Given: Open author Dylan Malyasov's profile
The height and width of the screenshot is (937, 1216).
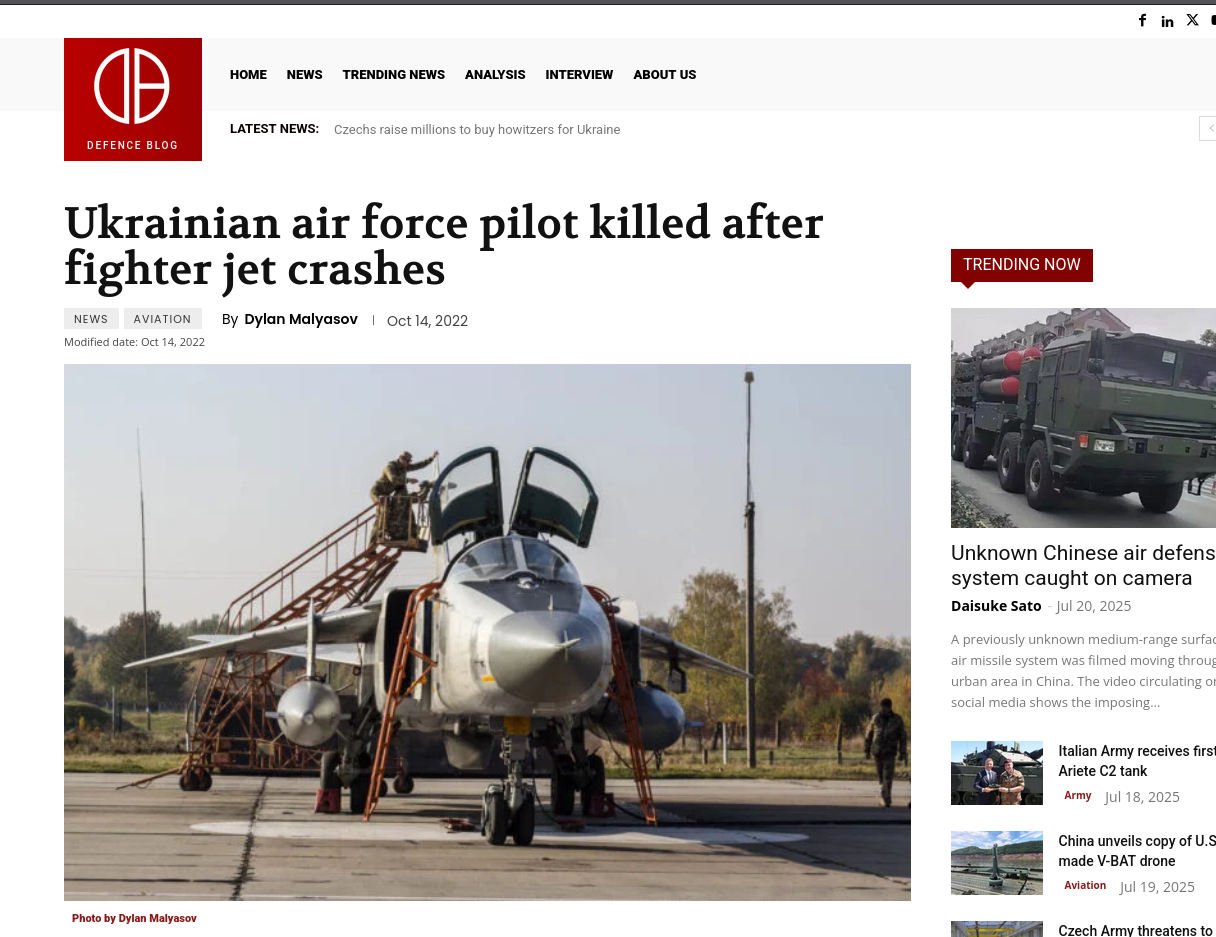Looking at the screenshot, I should coord(301,319).
